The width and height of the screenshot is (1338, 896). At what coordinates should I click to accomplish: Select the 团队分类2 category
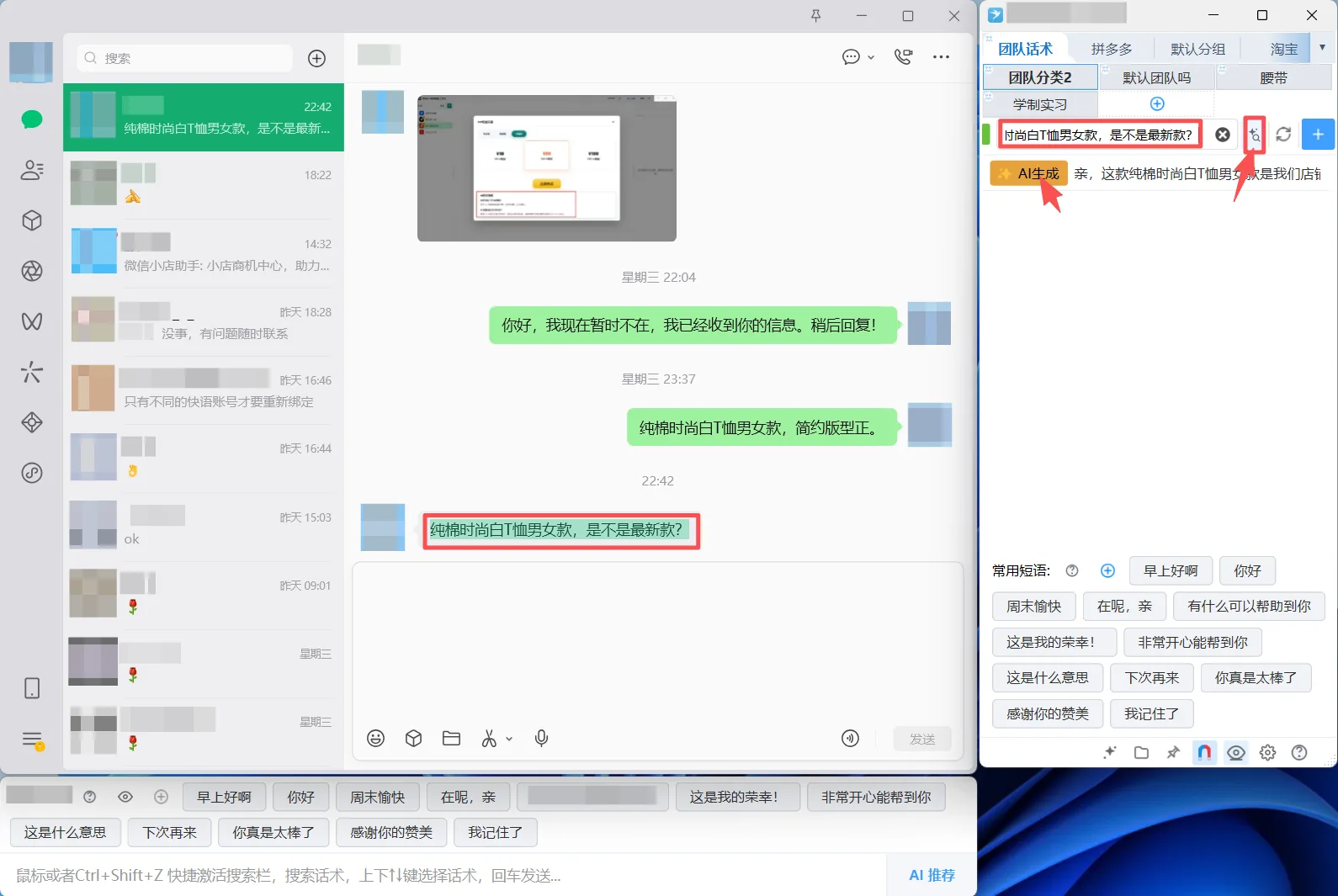[1040, 77]
